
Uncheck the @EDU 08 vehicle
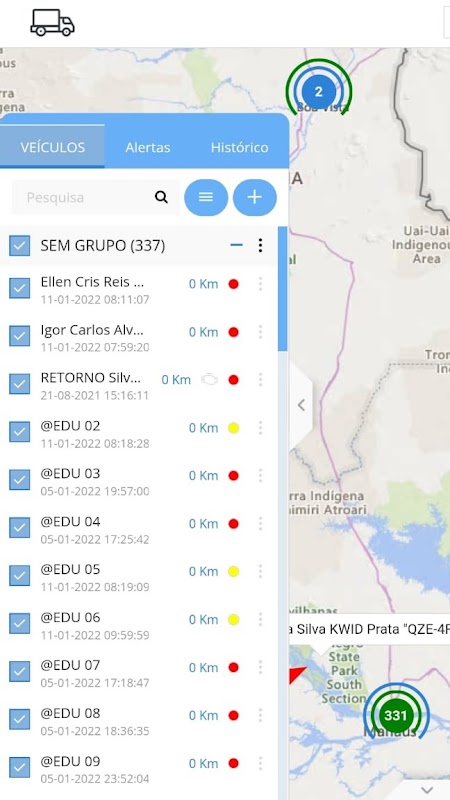(19, 719)
